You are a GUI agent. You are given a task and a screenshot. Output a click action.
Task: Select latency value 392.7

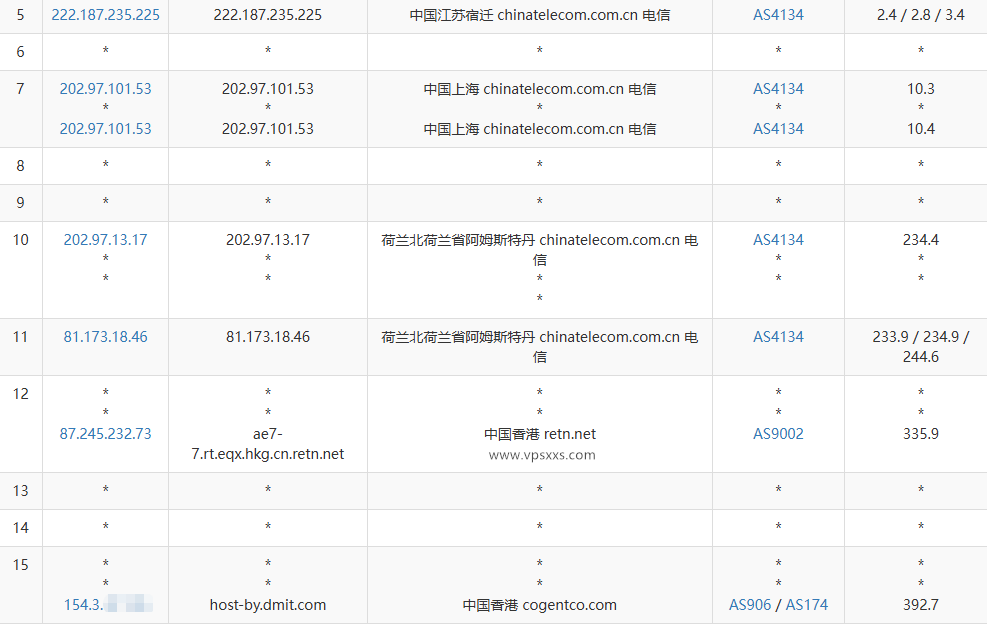click(x=920, y=605)
